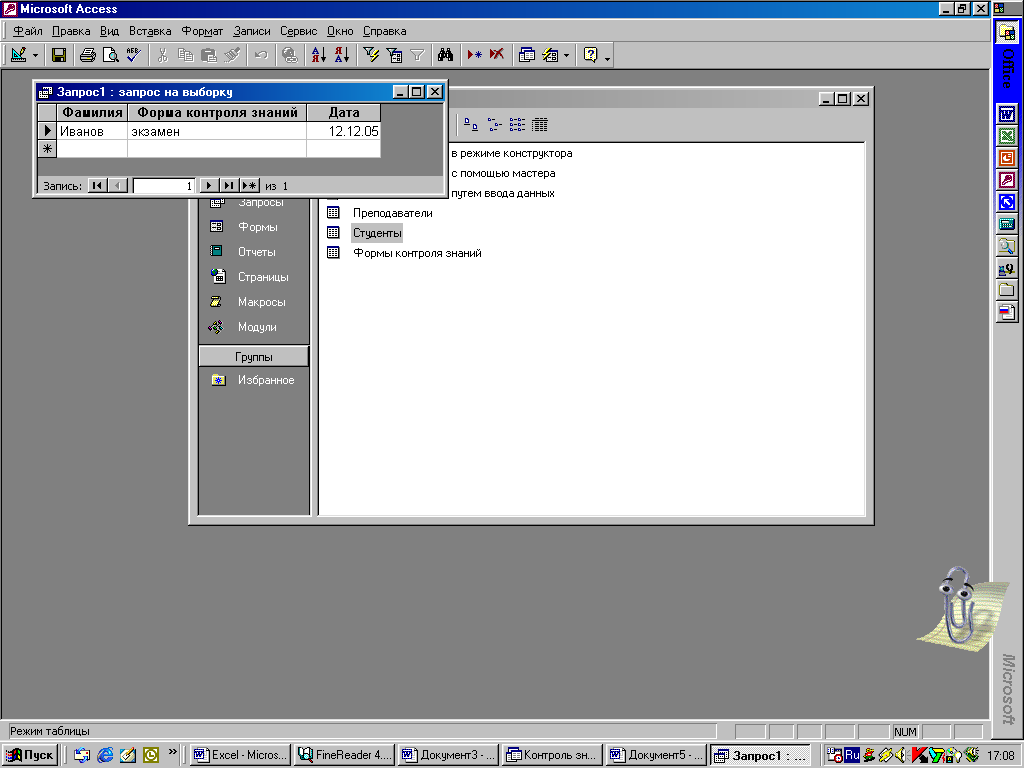The image size is (1024, 768).
Task: Select the row selector of the Иванов record
Action: [x=47, y=131]
